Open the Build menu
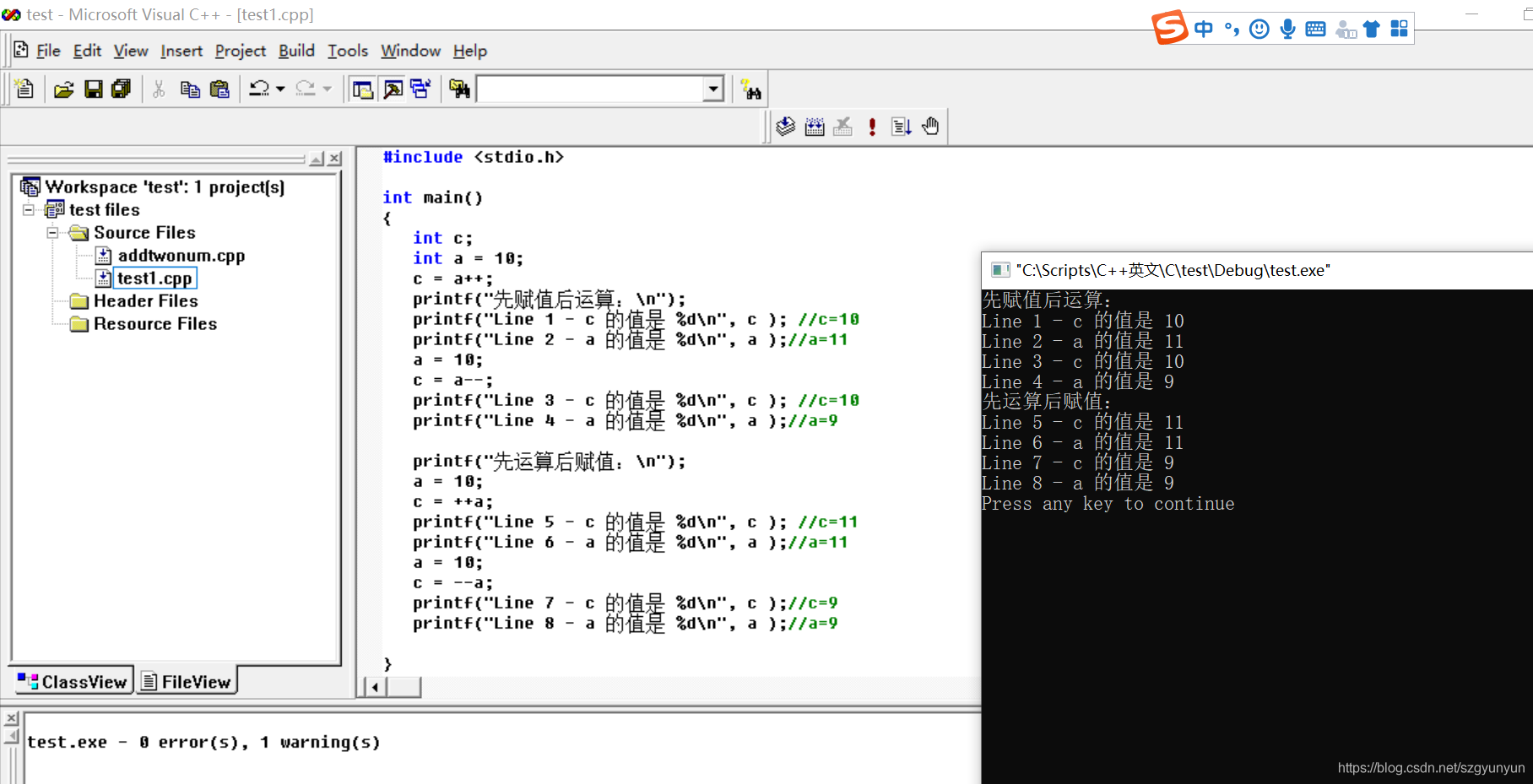 point(296,51)
